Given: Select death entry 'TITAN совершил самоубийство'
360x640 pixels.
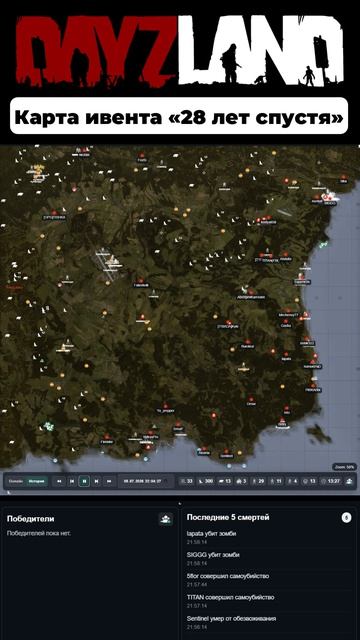Looking at the screenshot, I should coord(230,597).
